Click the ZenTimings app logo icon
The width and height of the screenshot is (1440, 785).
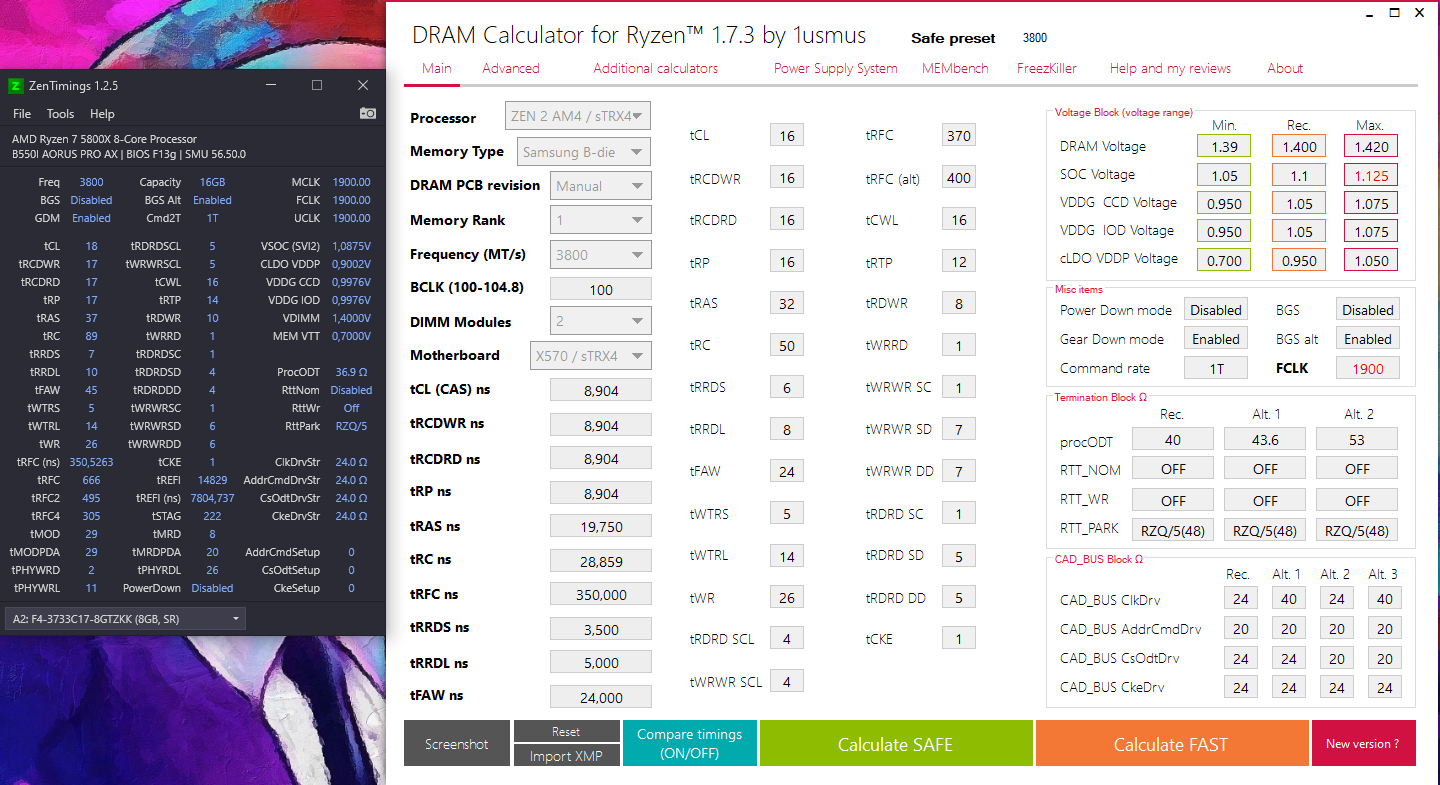(x=15, y=86)
